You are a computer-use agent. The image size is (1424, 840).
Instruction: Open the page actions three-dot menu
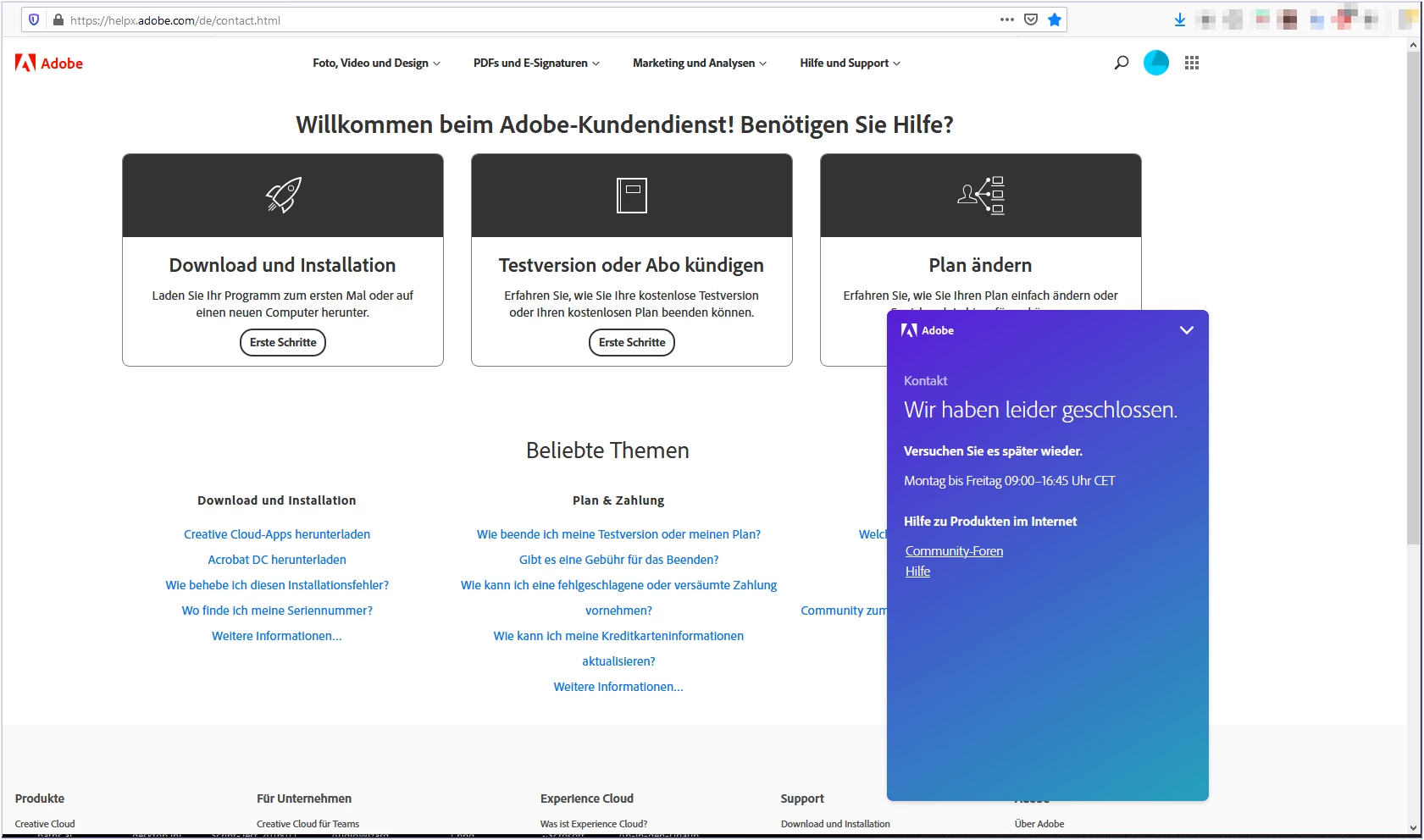tap(1006, 19)
